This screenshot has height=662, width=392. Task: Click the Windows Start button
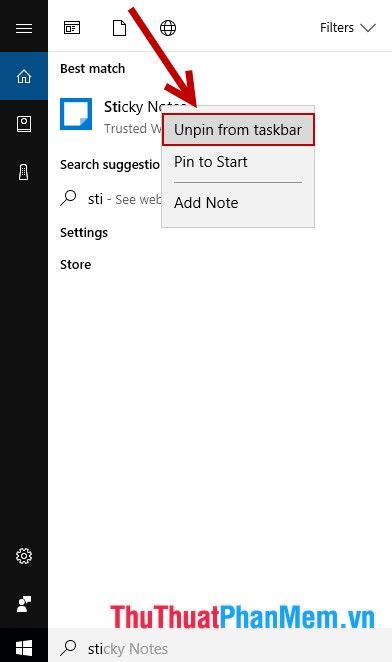pos(24,648)
